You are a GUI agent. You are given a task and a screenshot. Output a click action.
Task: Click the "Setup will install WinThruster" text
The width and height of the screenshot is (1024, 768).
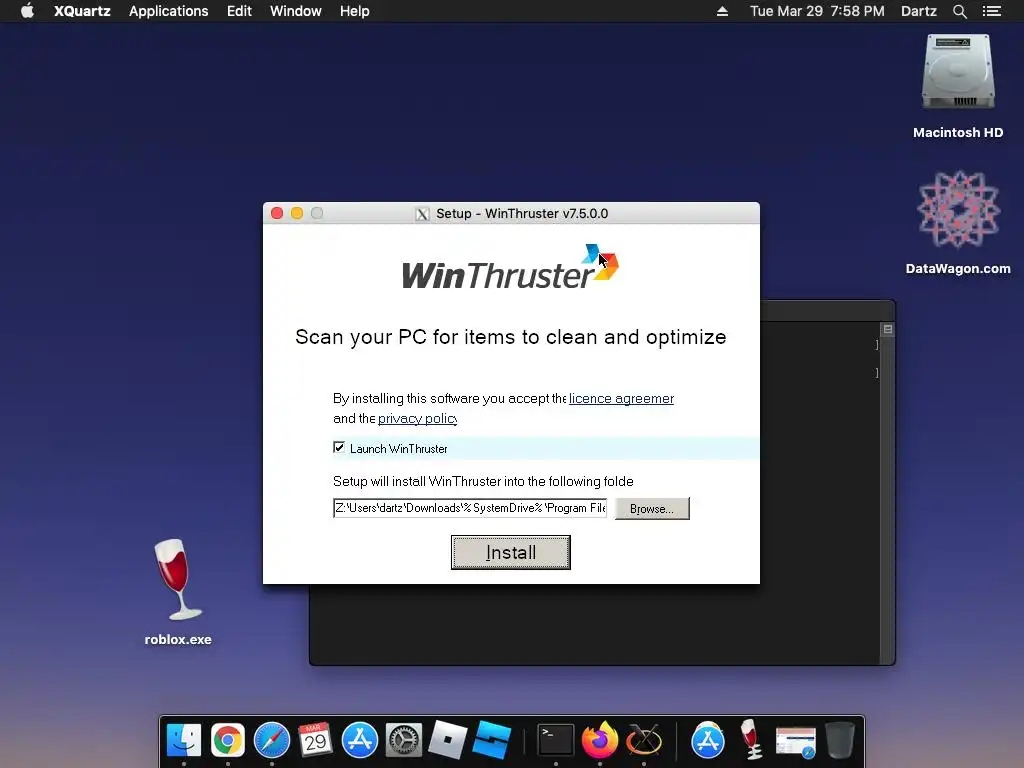[483, 481]
